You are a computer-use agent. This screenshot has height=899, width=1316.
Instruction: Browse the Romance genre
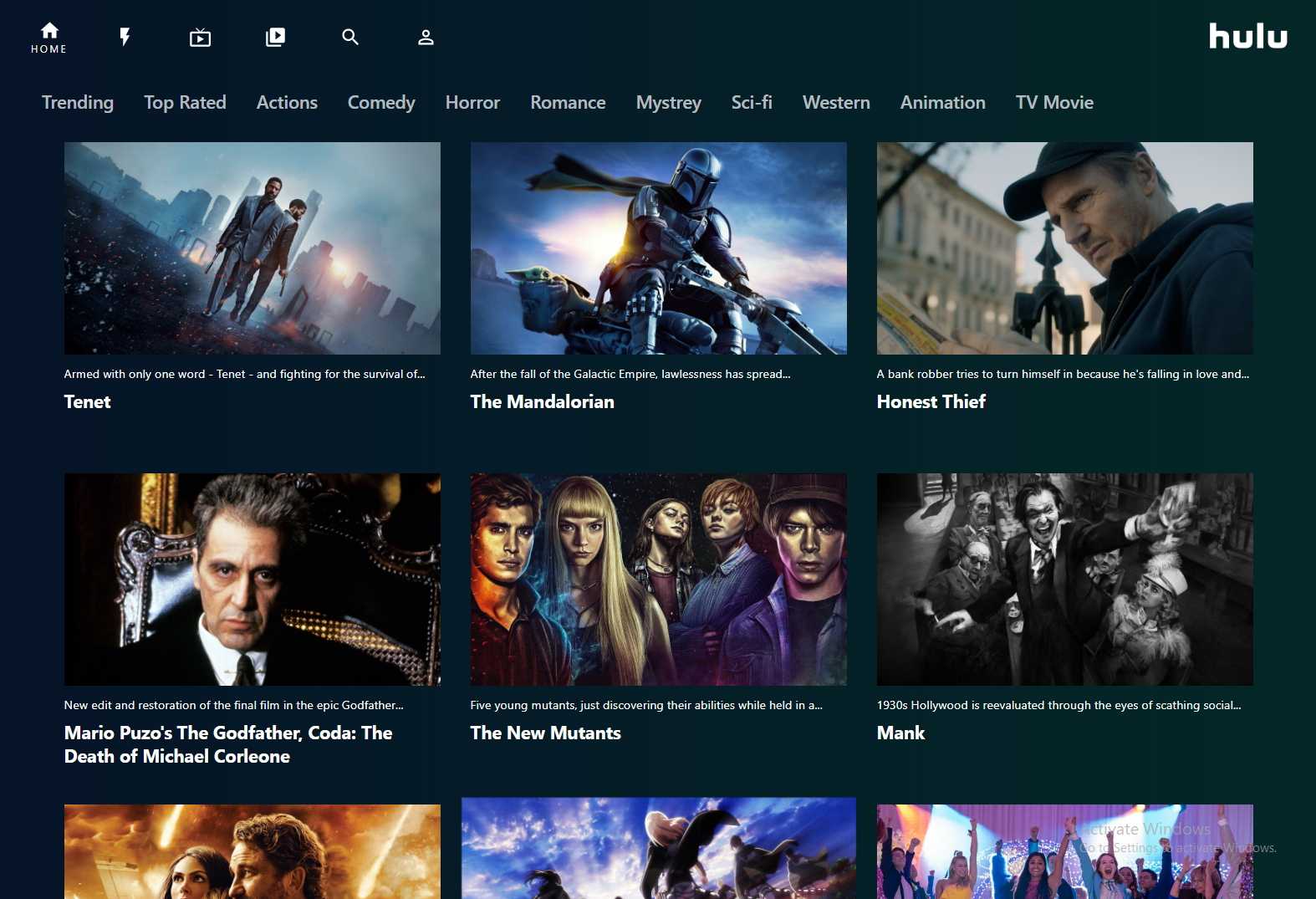tap(568, 103)
